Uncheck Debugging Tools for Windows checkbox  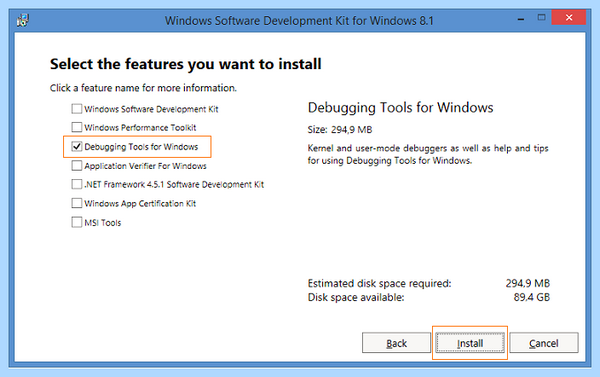coord(77,146)
